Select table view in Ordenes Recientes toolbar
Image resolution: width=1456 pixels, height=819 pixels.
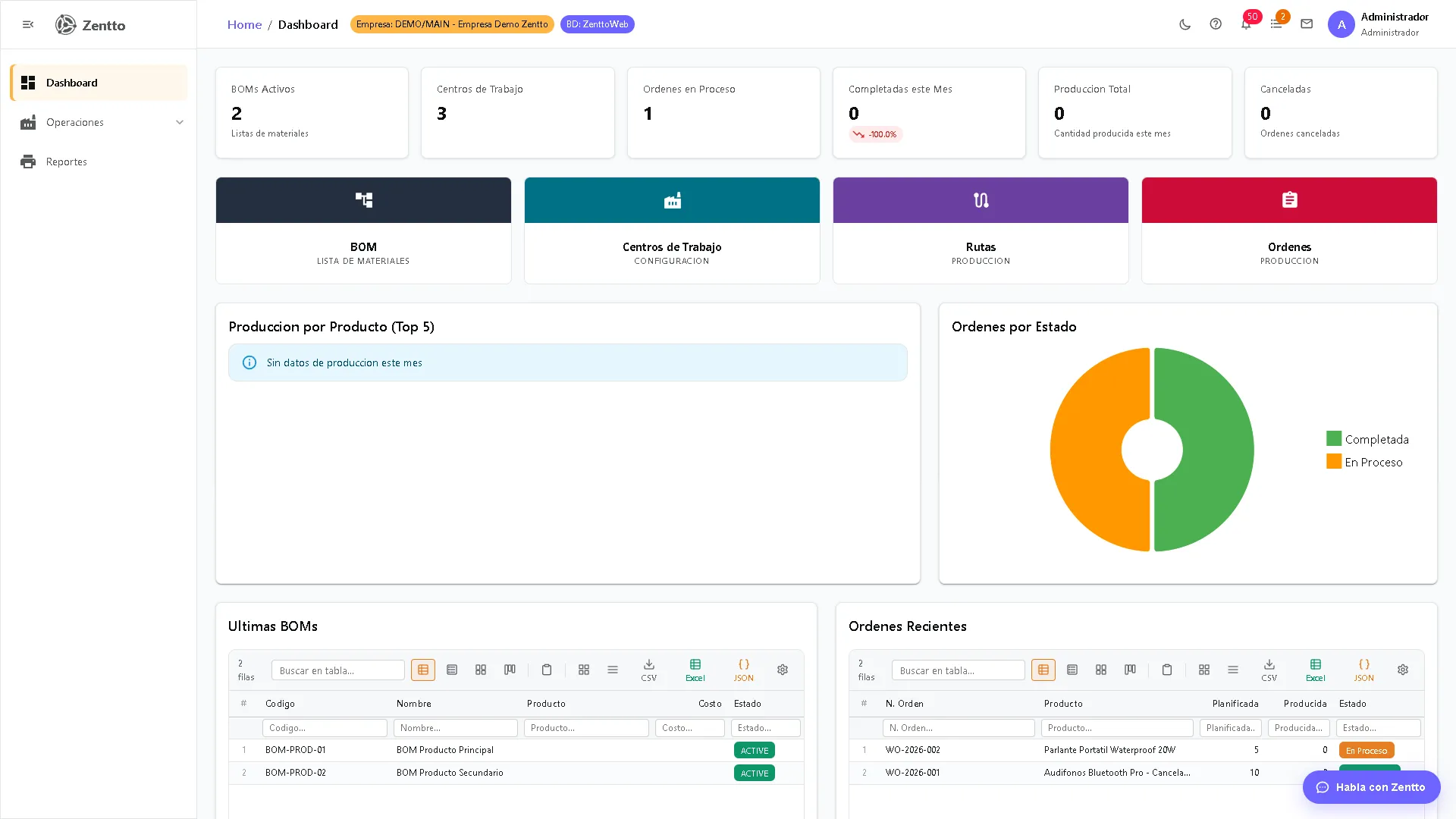1043,670
